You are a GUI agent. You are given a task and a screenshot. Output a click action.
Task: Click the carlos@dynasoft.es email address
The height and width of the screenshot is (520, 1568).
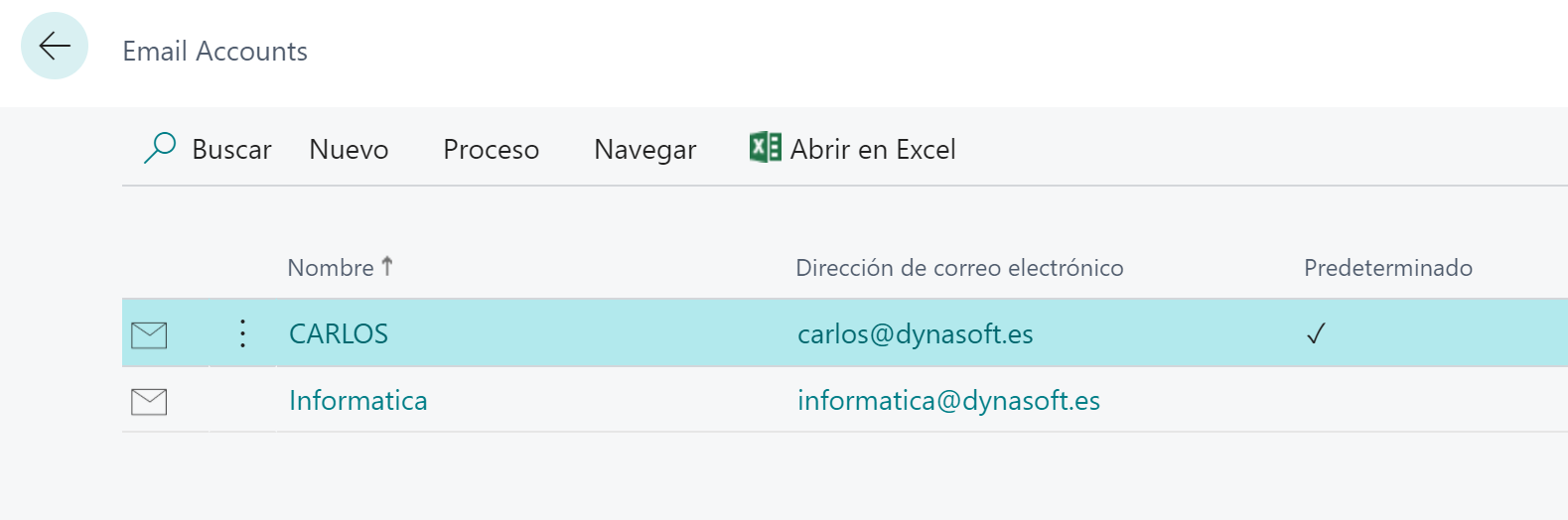tap(916, 333)
